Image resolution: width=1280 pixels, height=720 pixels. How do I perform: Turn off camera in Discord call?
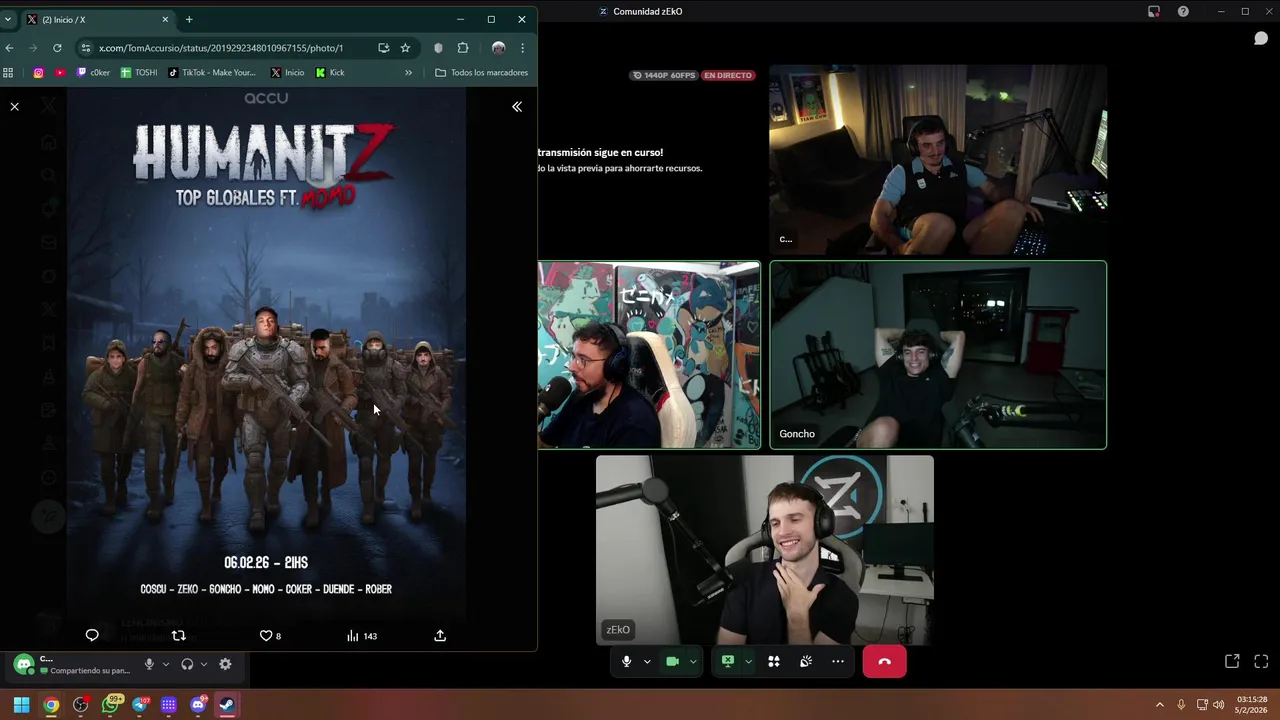pyautogui.click(x=673, y=661)
